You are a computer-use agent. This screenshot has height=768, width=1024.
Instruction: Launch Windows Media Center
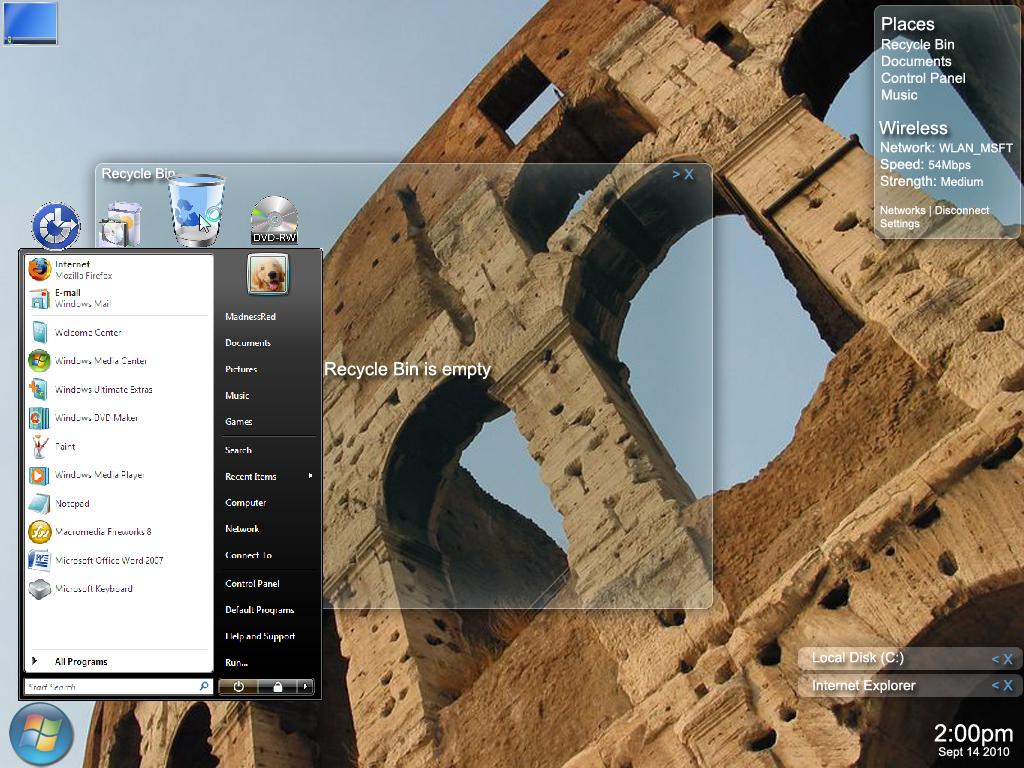coord(100,361)
